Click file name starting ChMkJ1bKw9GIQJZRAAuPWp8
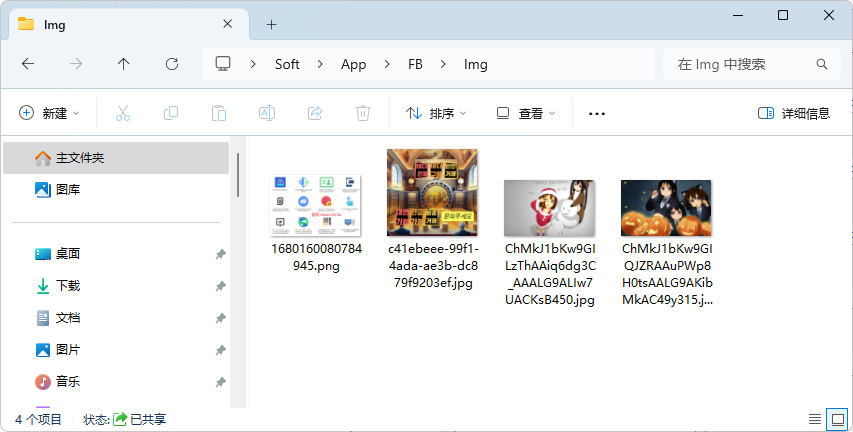The height and width of the screenshot is (432, 853). click(x=667, y=274)
